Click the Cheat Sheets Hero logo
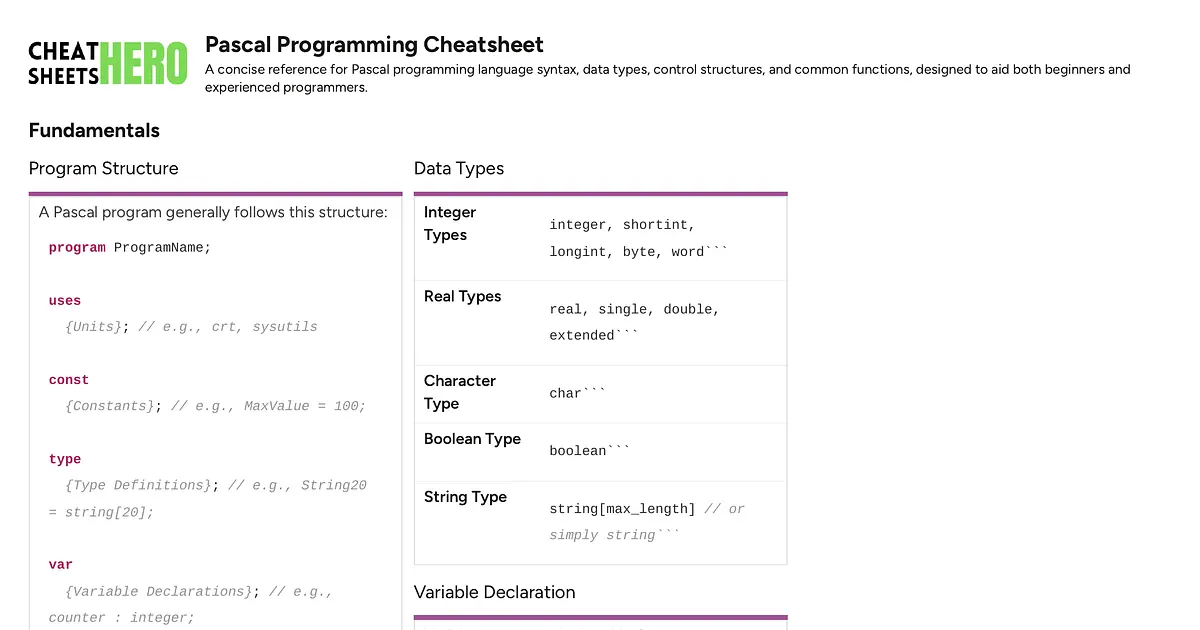 (107, 62)
